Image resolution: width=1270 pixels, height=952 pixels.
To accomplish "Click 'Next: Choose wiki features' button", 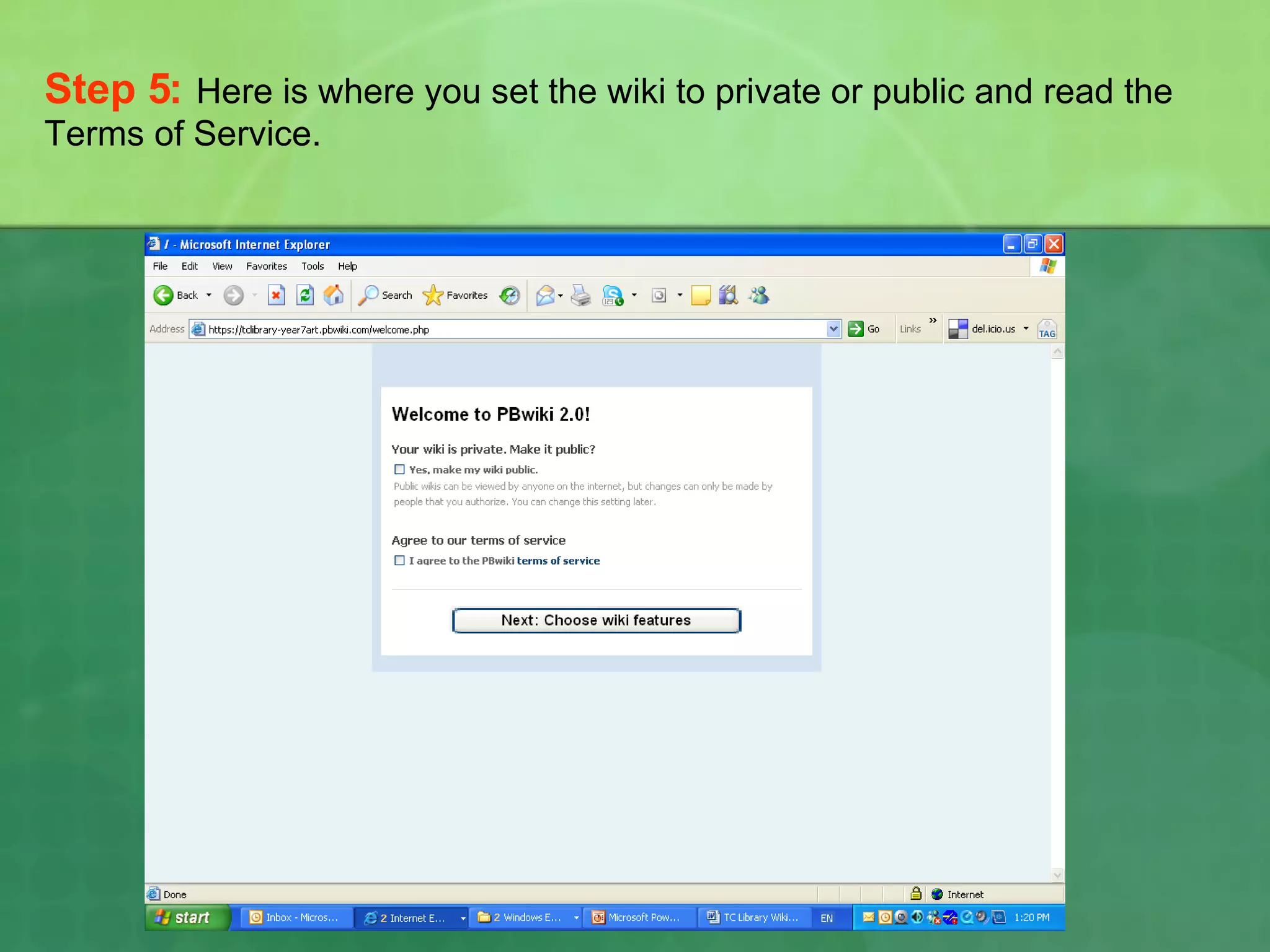I will (x=597, y=620).
